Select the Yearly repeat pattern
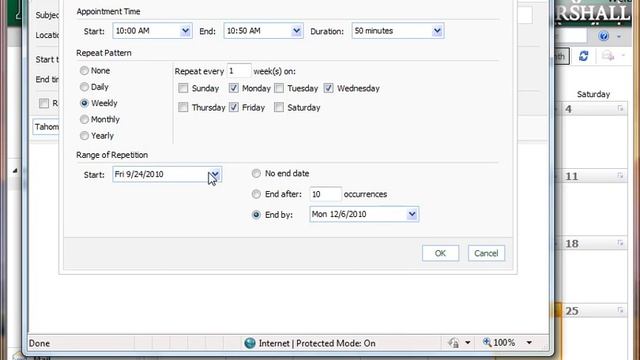Viewport: 640px width, 360px height. pos(84,136)
